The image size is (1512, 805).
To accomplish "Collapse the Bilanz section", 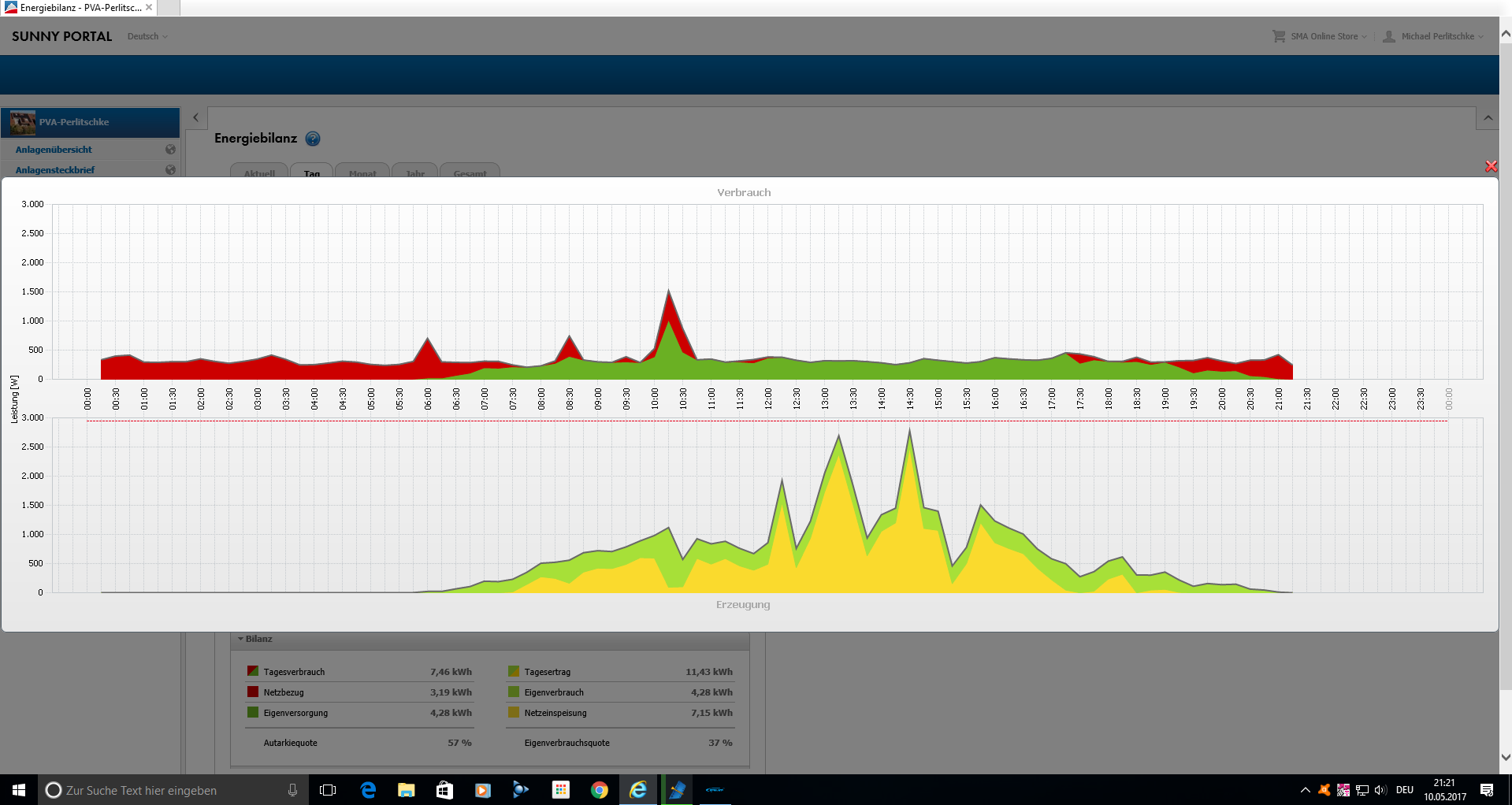I will [241, 639].
